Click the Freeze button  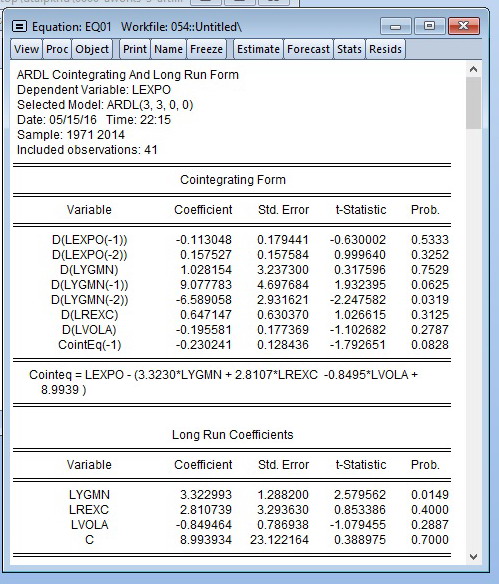click(x=206, y=49)
